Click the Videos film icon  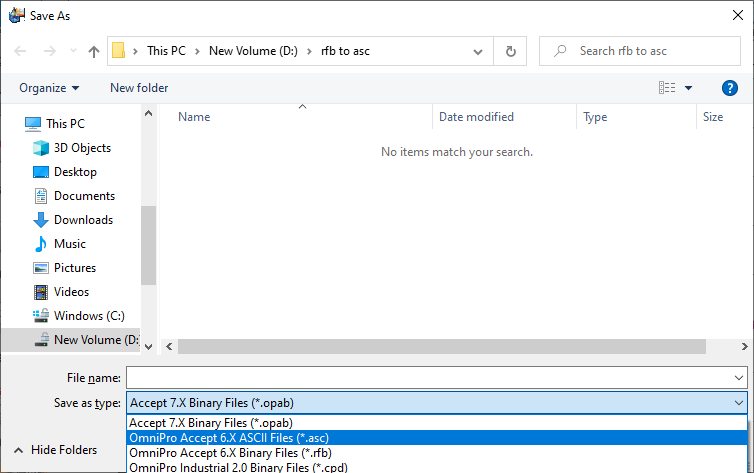pyautogui.click(x=41, y=292)
